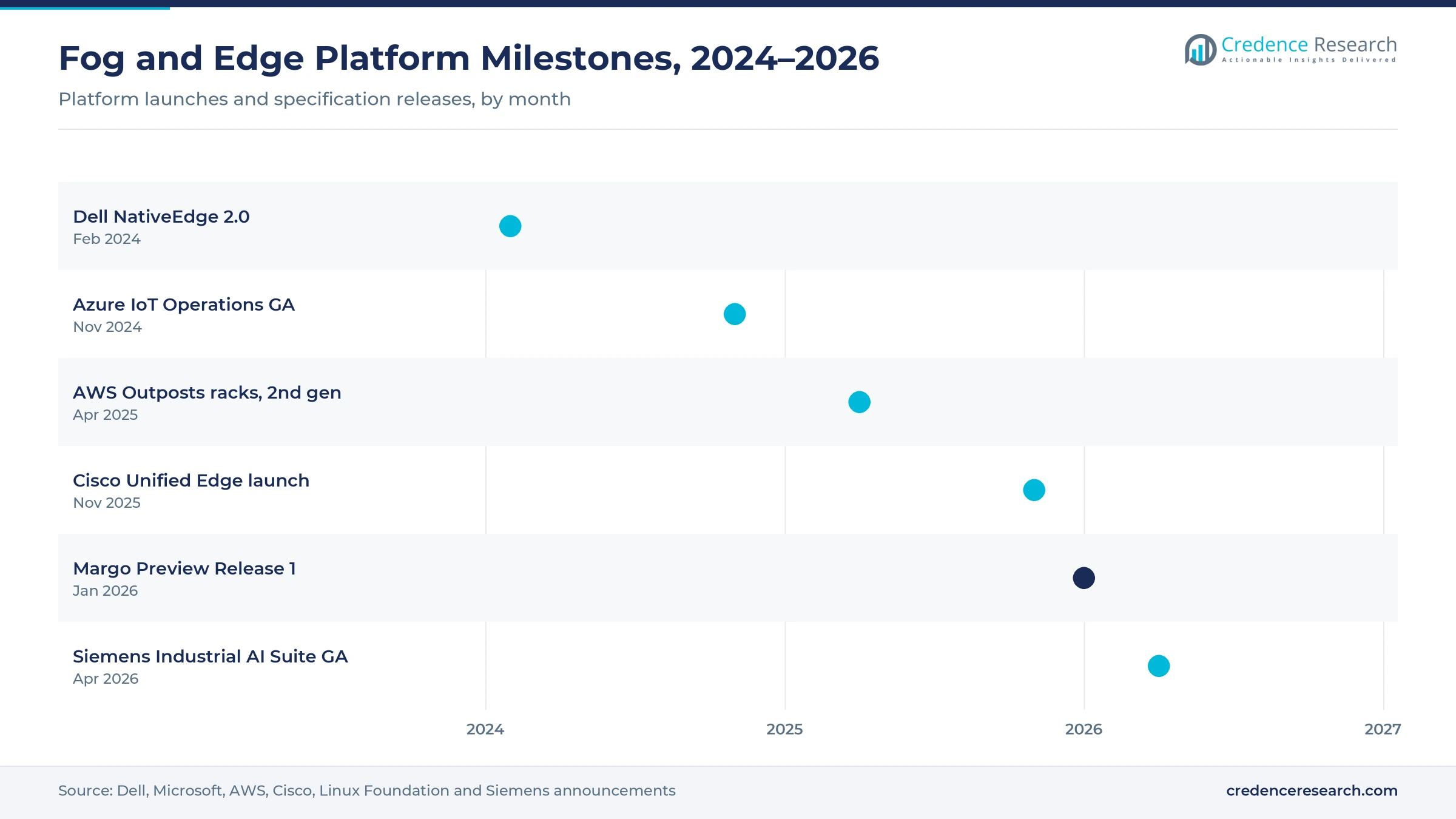Viewport: 1456px width, 819px height.
Task: Click the 'Dell NativeEdge 2.0' row label
Action: pyautogui.click(x=161, y=217)
